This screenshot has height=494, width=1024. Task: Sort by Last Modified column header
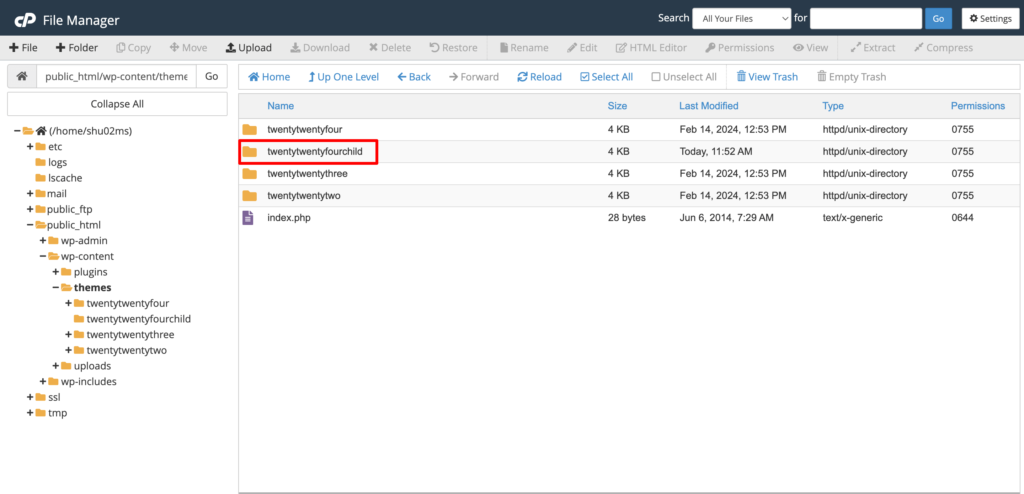tap(709, 106)
